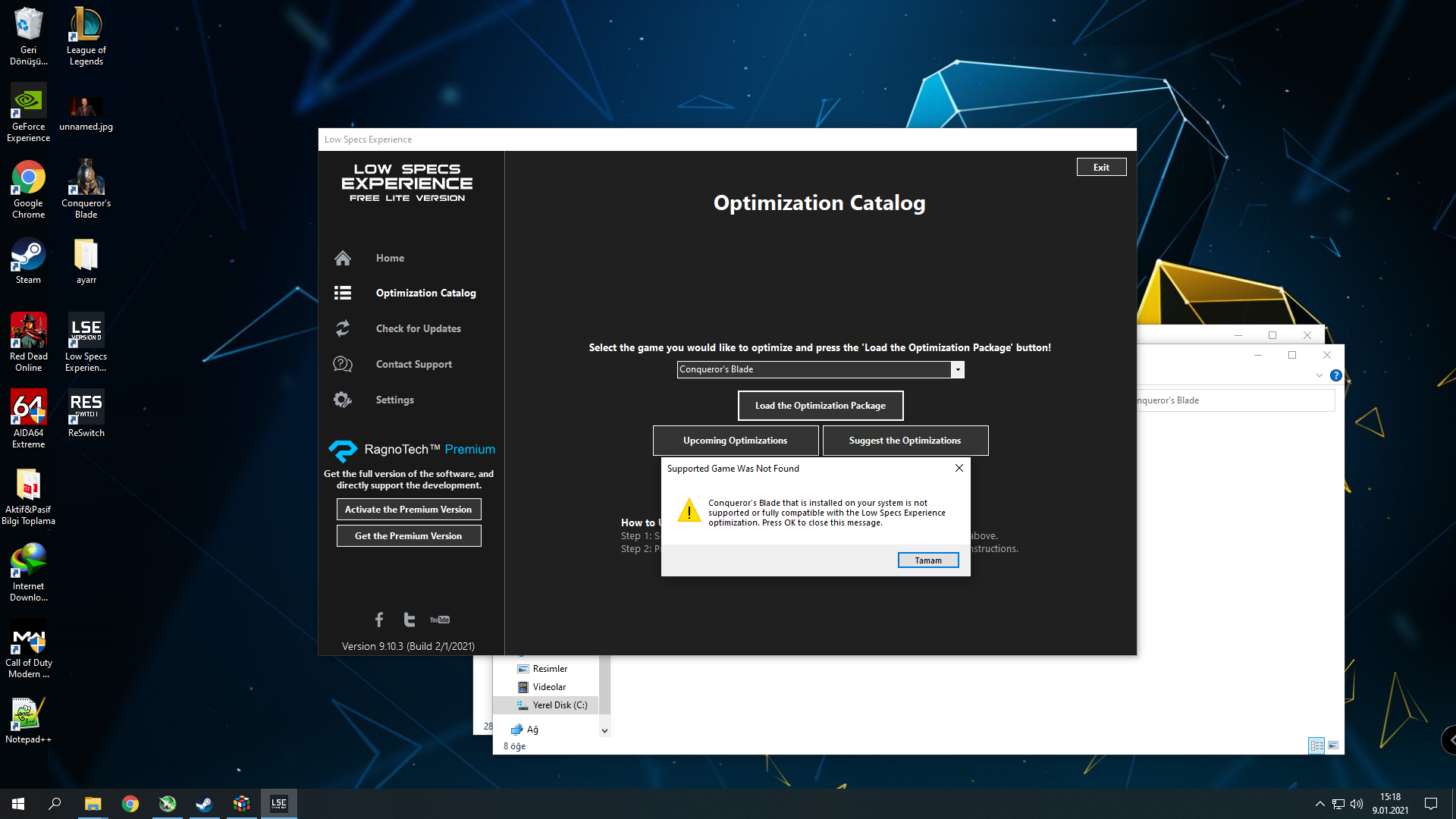Click the Settings gear icon in sidebar
This screenshot has height=819, width=1456.
pos(343,400)
